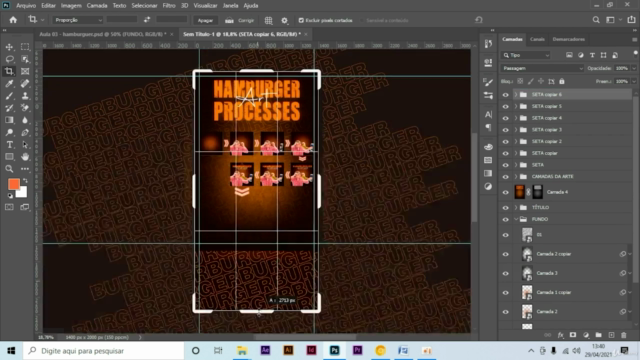
Task: Hide the SETA copiar 4 group
Action: pos(506,118)
